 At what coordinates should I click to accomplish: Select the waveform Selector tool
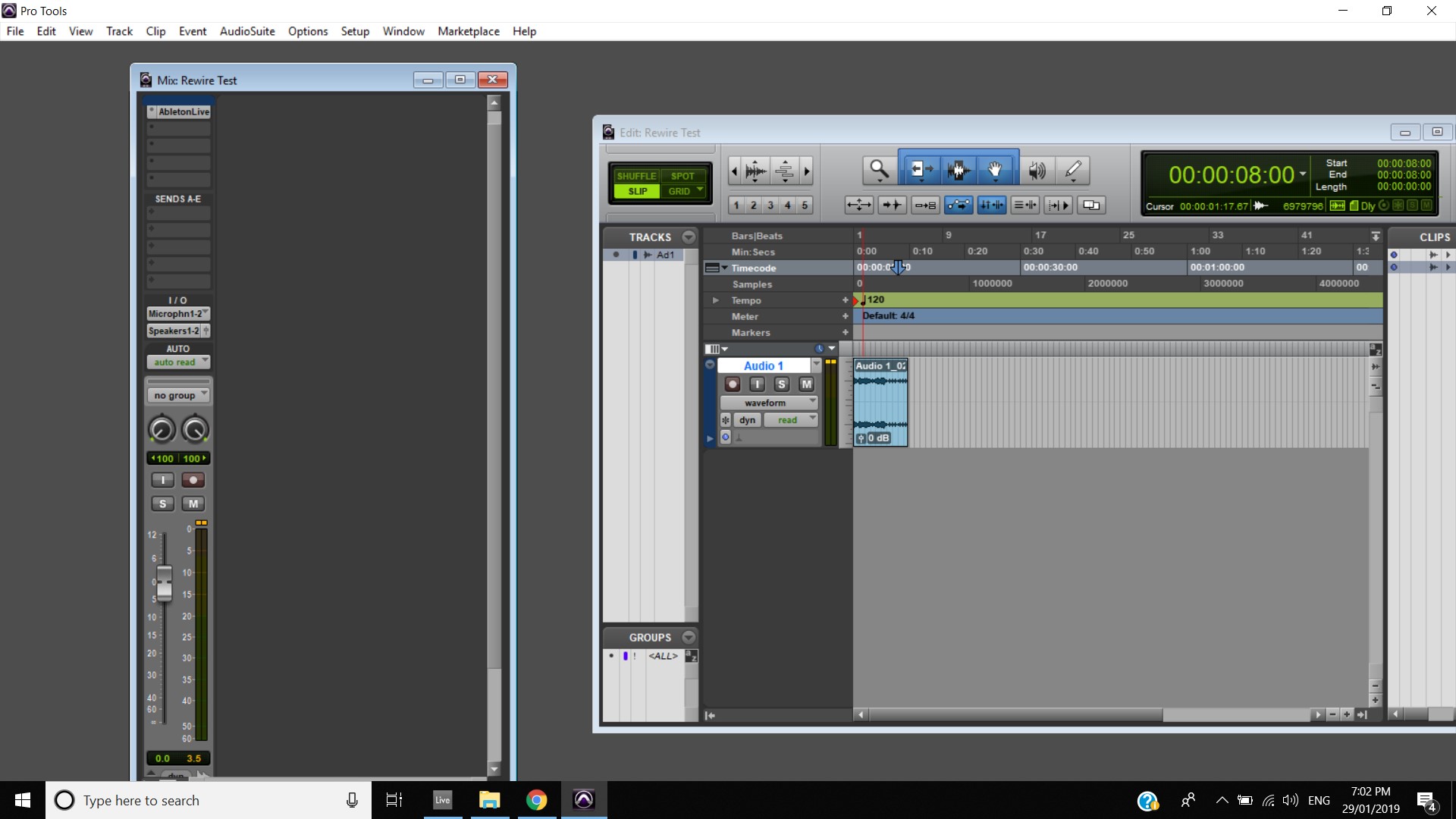coord(958,169)
